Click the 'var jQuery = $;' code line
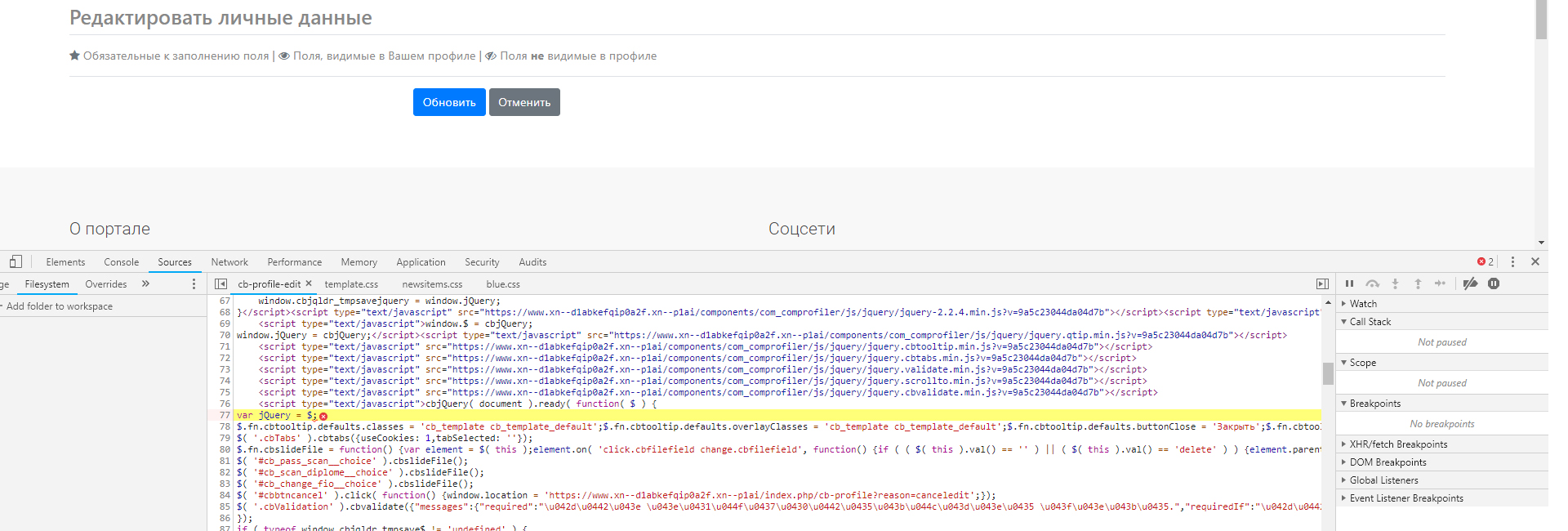The width and height of the screenshot is (1568, 531). click(x=277, y=415)
